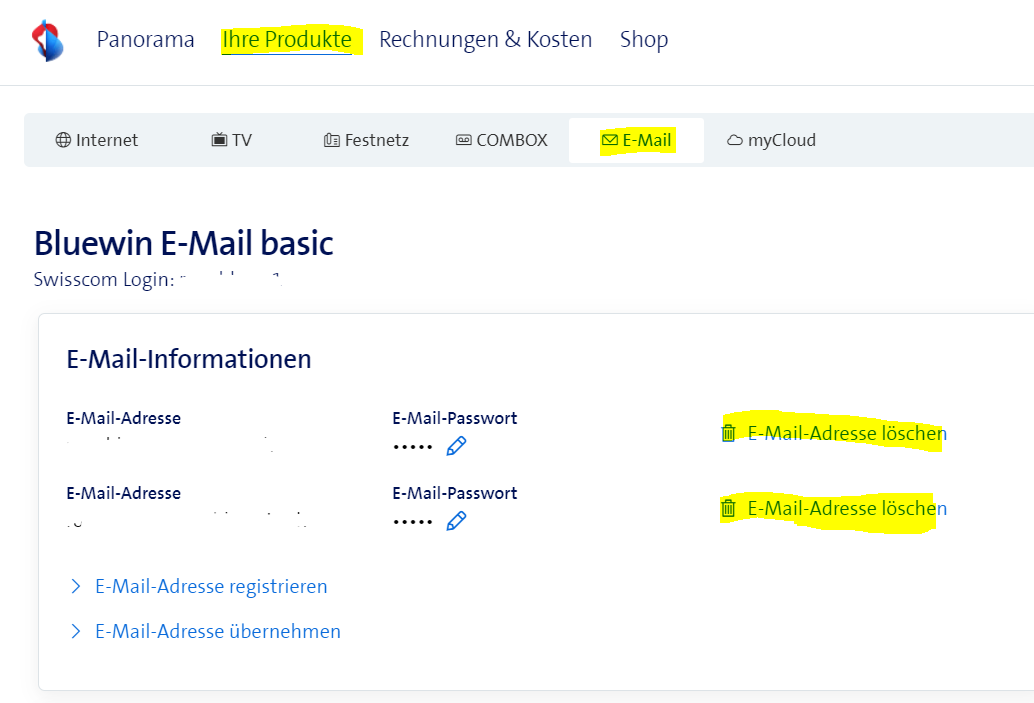Click the first E-Mail-Adresse label

click(123, 418)
